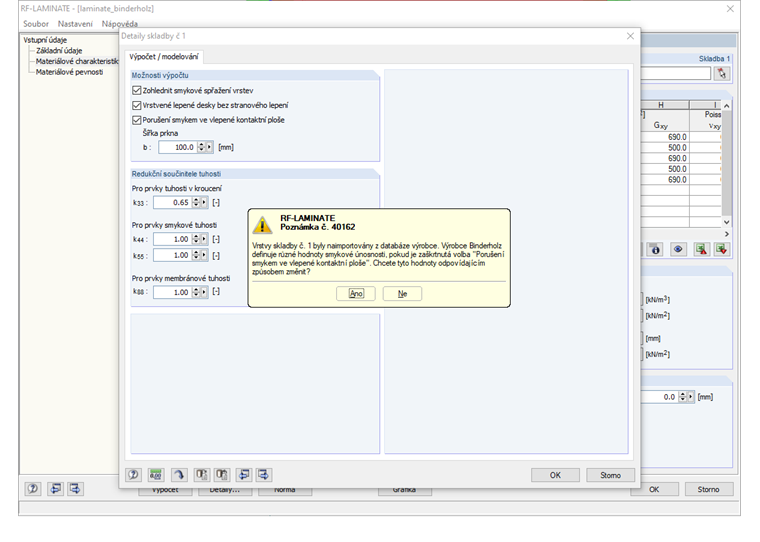The image size is (760, 542).
Task: Click the help icon in the main RF-LAMINATE window
Action: [32, 489]
